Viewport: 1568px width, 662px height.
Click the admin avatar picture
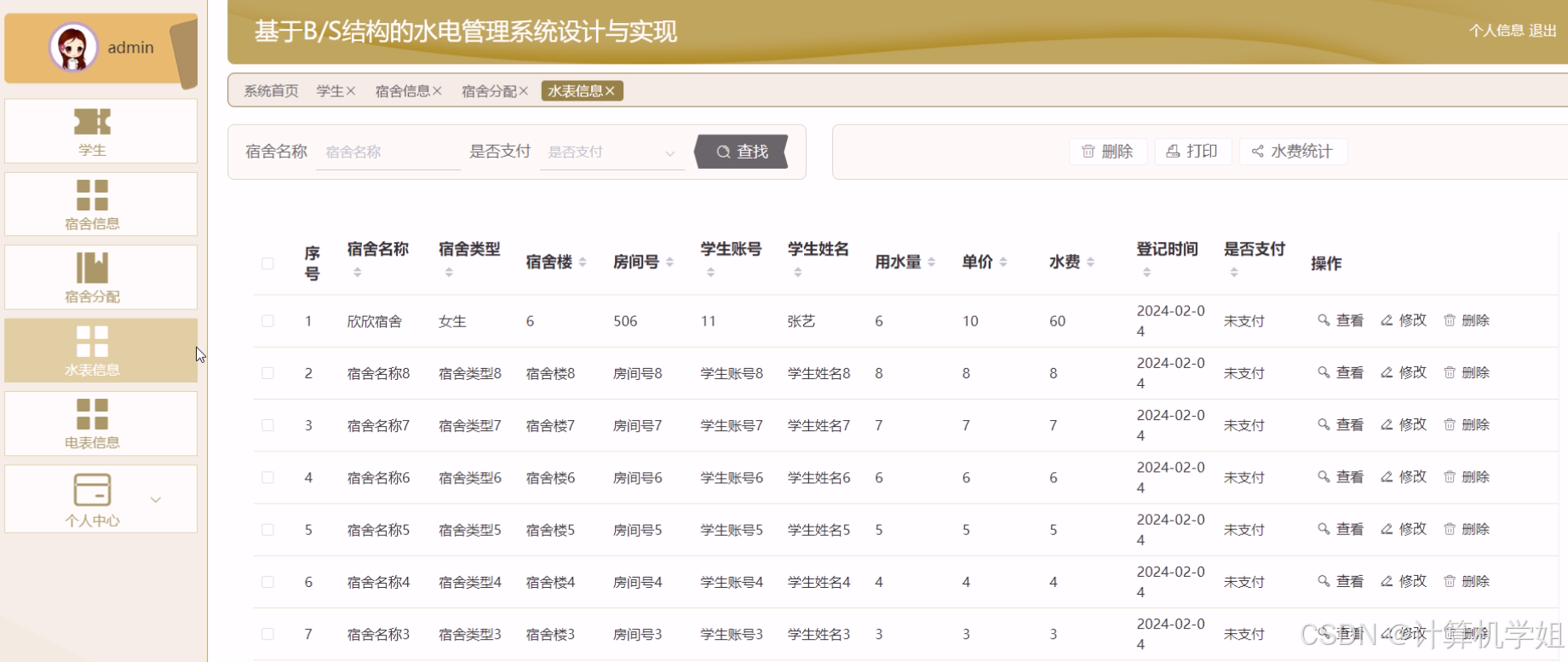coord(73,48)
